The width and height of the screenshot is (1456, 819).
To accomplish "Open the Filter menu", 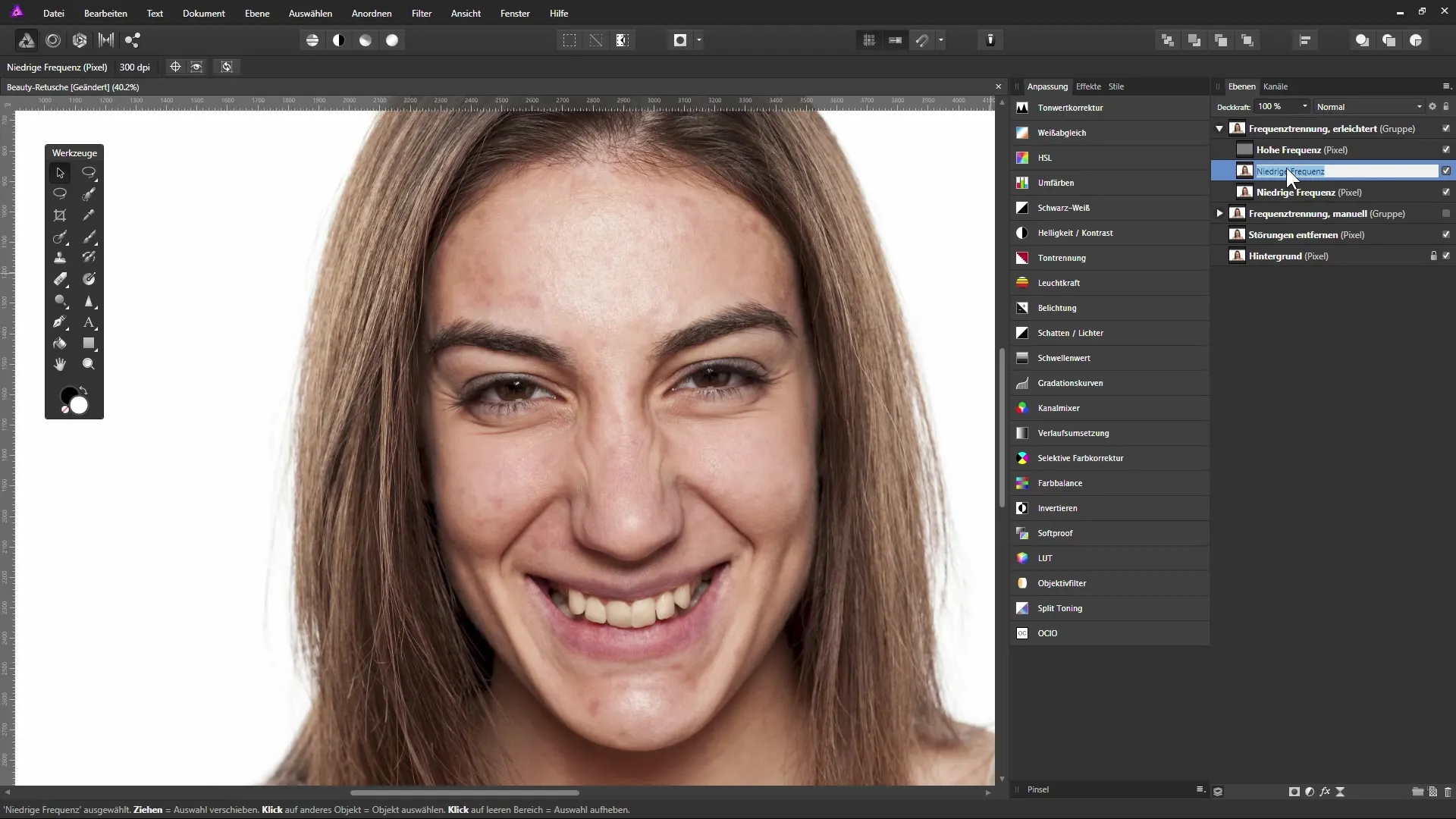I will [x=422, y=14].
